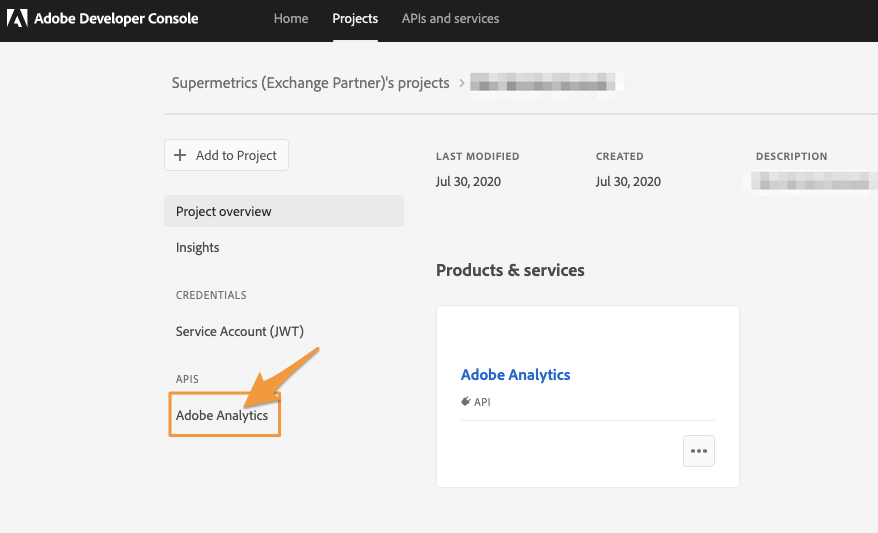Open Supermetrics (Exchange Partner)'s projects breadcrumb
The height and width of the screenshot is (533, 878).
(x=310, y=83)
